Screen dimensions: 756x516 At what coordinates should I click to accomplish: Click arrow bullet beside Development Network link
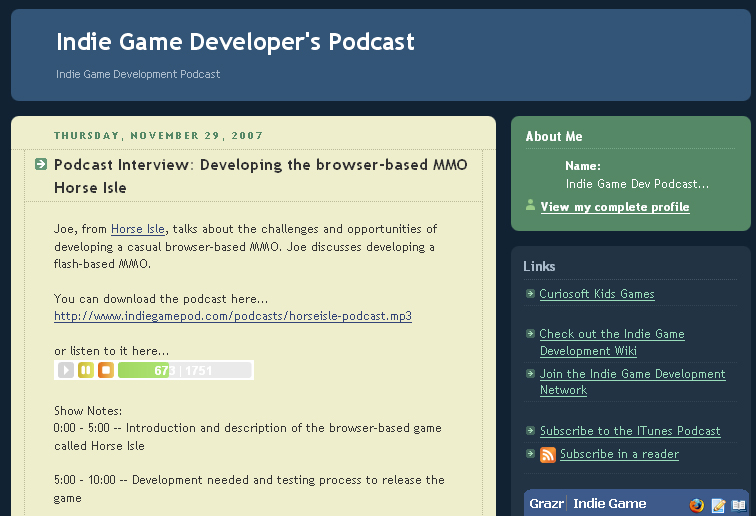[x=530, y=373]
